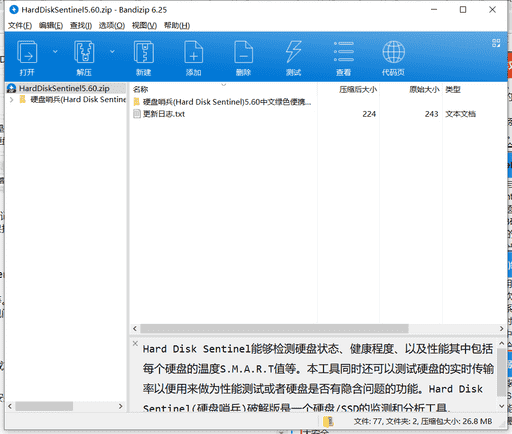The height and width of the screenshot is (434, 512).
Task: Click the file list horizontal scrollbar thumb
Action: 274,329
